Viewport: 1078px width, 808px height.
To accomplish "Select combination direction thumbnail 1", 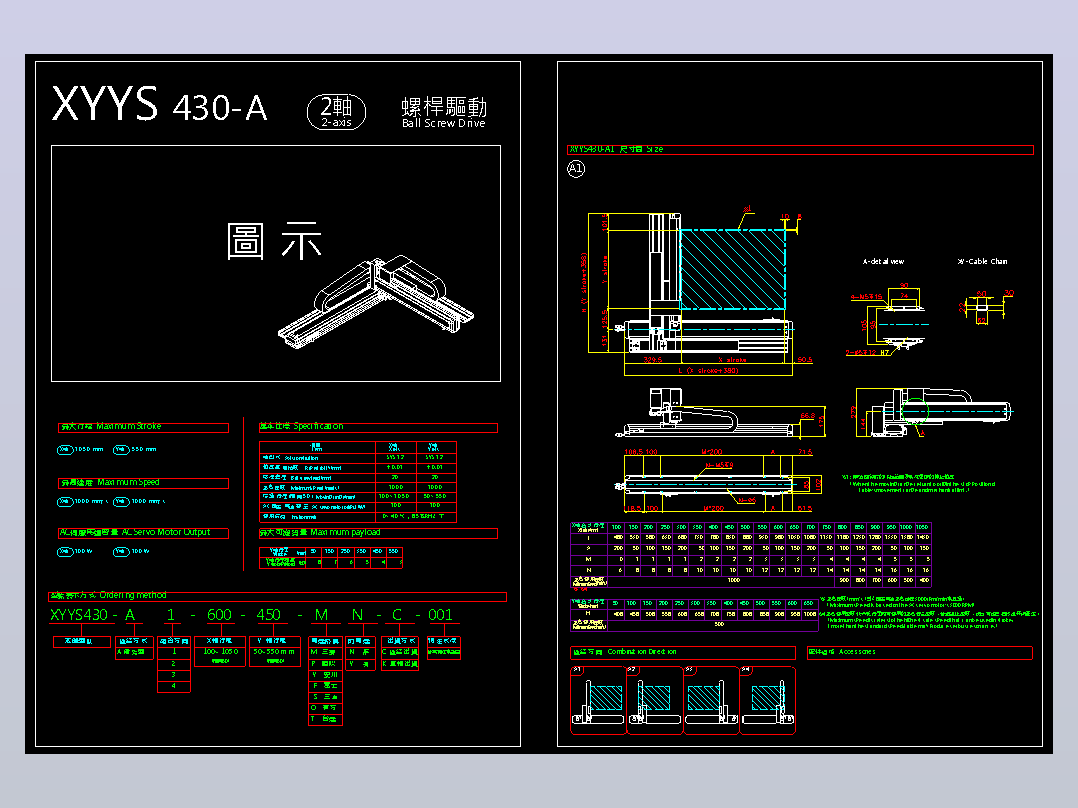I will (x=599, y=700).
